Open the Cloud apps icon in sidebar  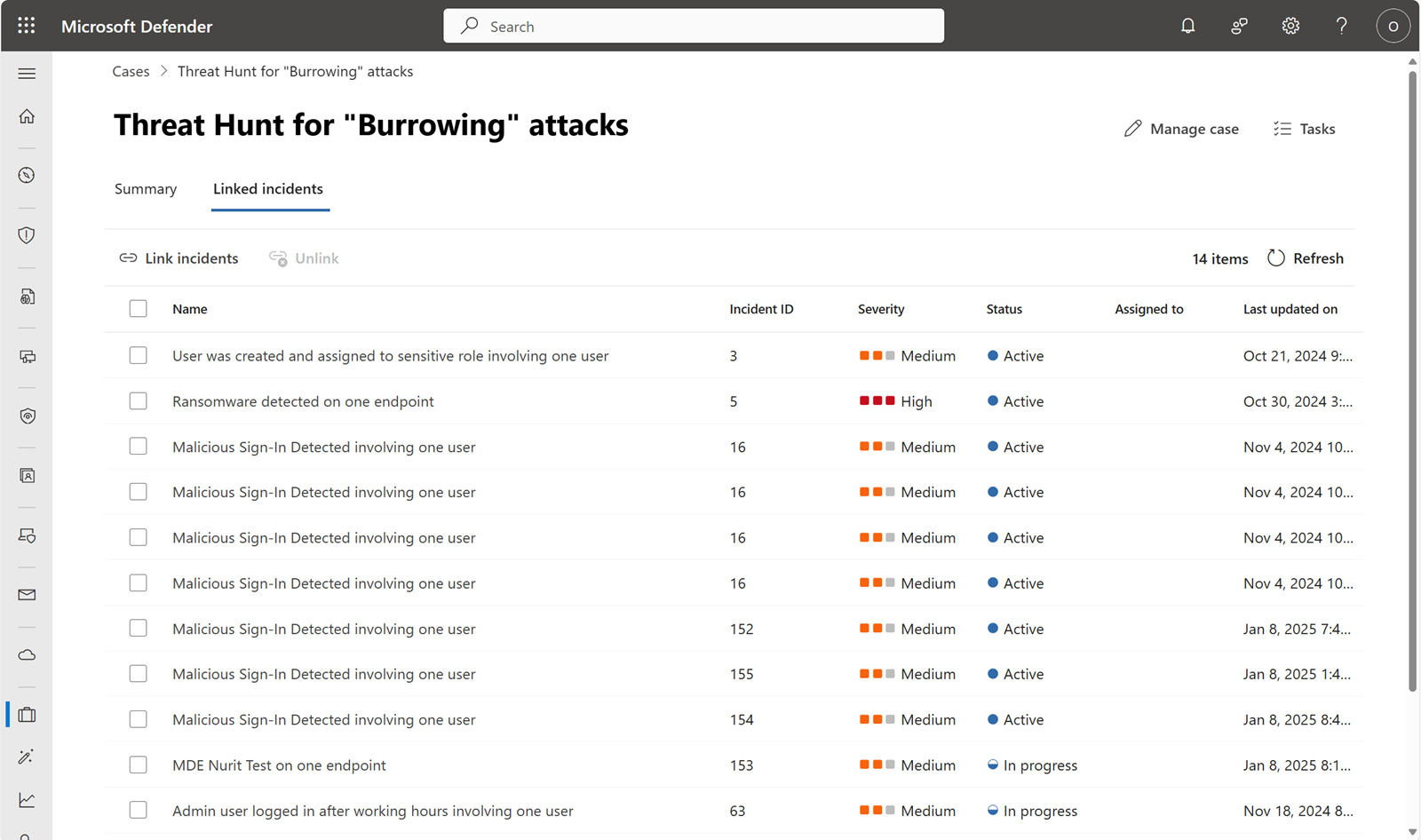pos(26,654)
